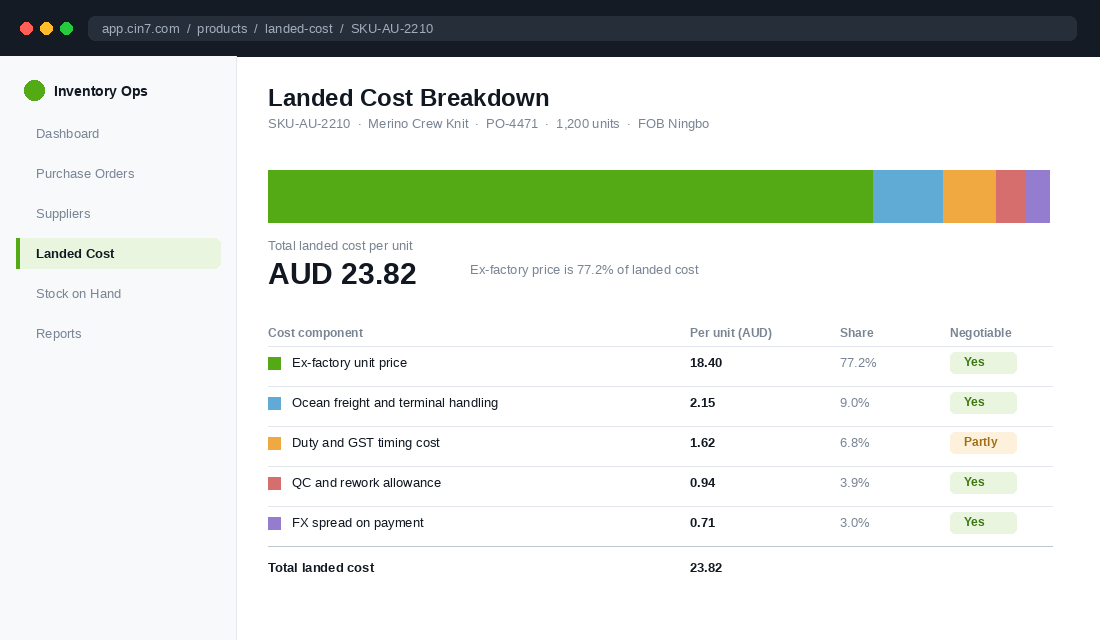Image resolution: width=1100 pixels, height=640 pixels.
Task: Click the red QC bar segment
Action: 1011,196
